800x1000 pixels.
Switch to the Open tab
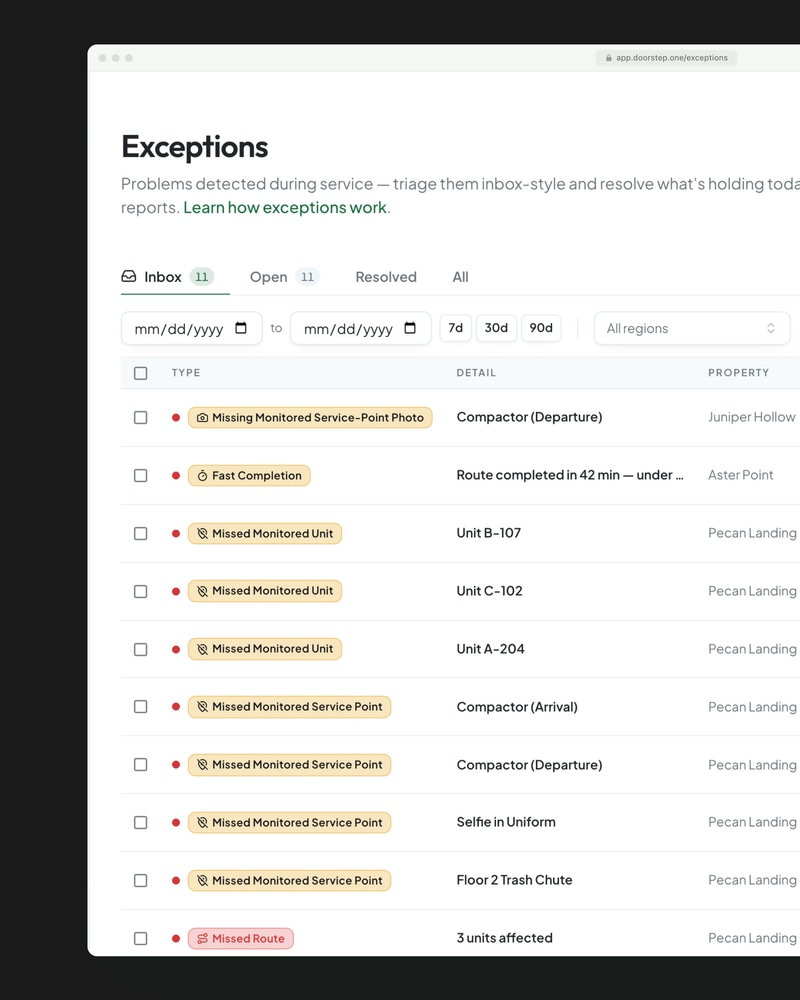pos(284,277)
